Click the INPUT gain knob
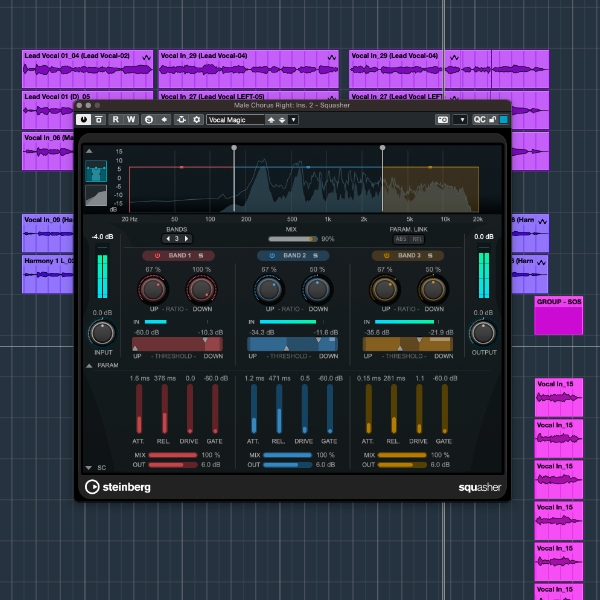Screen dimensions: 600x600 click(102, 333)
